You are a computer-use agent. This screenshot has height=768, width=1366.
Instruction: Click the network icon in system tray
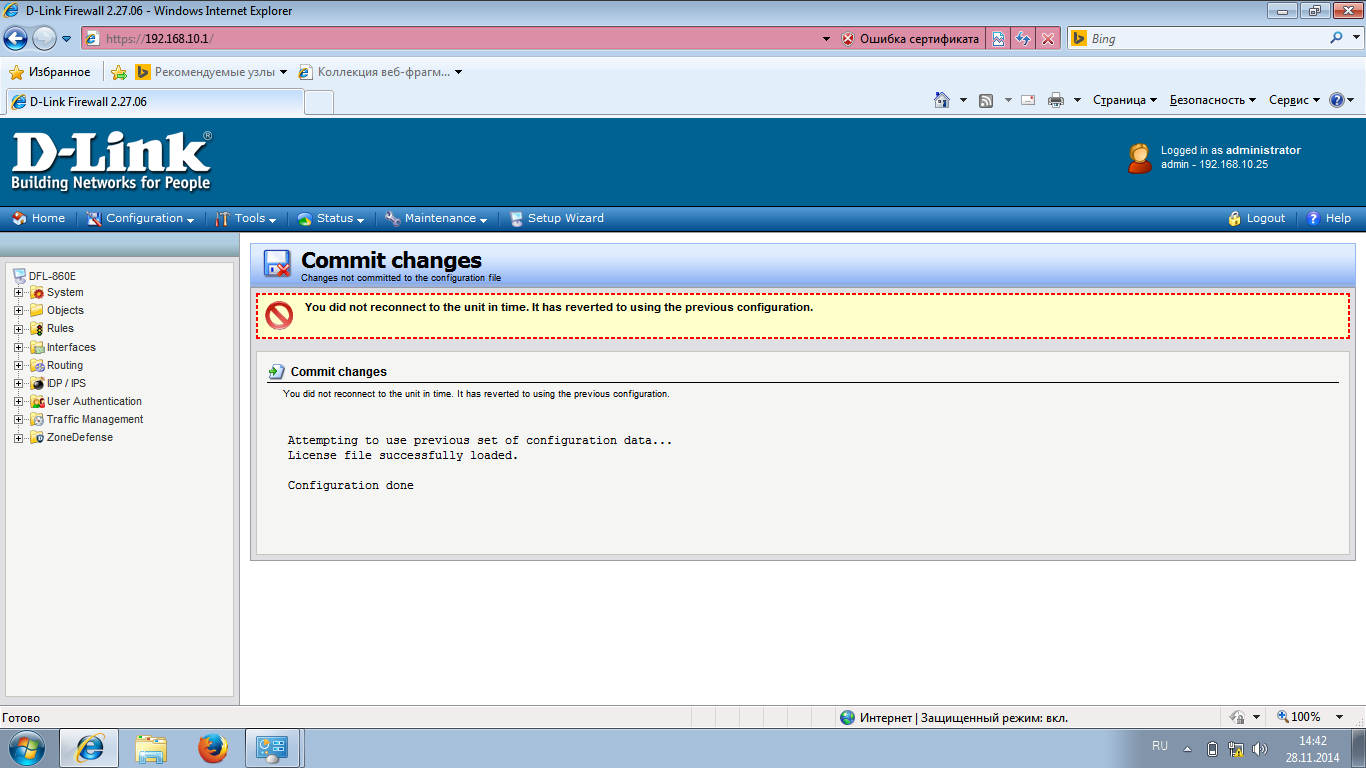[x=1236, y=748]
